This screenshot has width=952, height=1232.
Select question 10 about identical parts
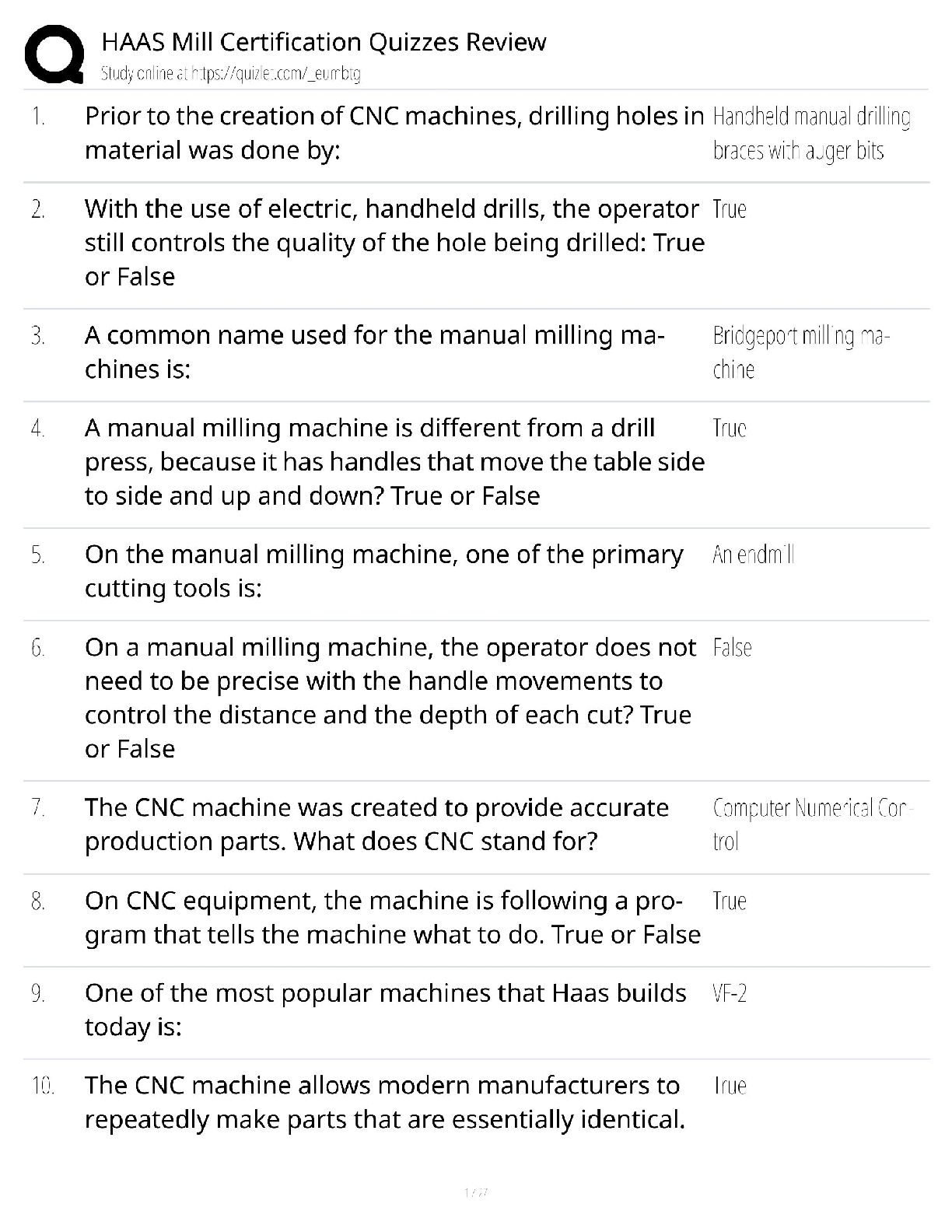tap(384, 1102)
